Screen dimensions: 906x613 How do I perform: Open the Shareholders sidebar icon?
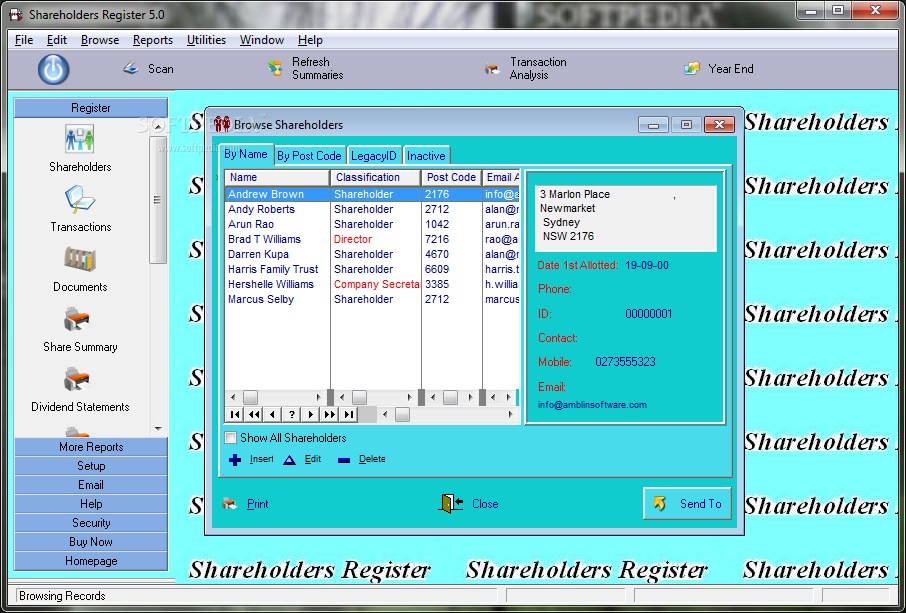point(80,139)
